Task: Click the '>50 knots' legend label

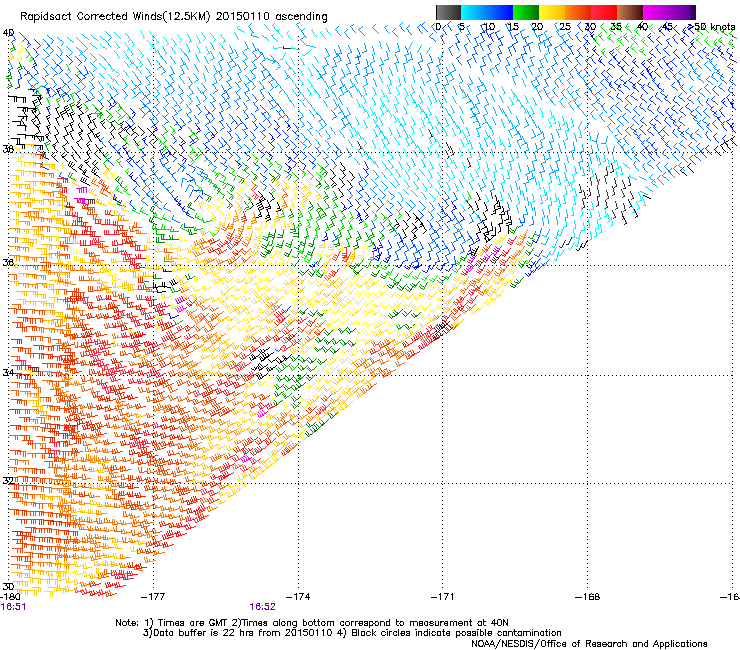Action: pos(711,27)
